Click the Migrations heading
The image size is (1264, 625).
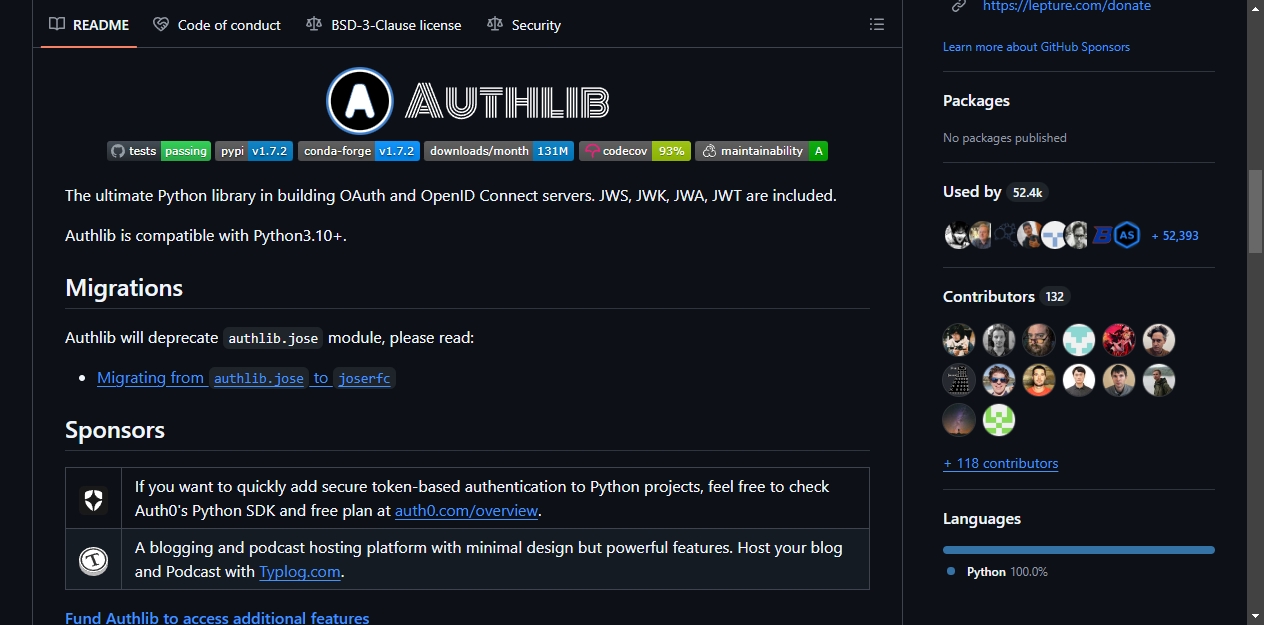pos(124,288)
